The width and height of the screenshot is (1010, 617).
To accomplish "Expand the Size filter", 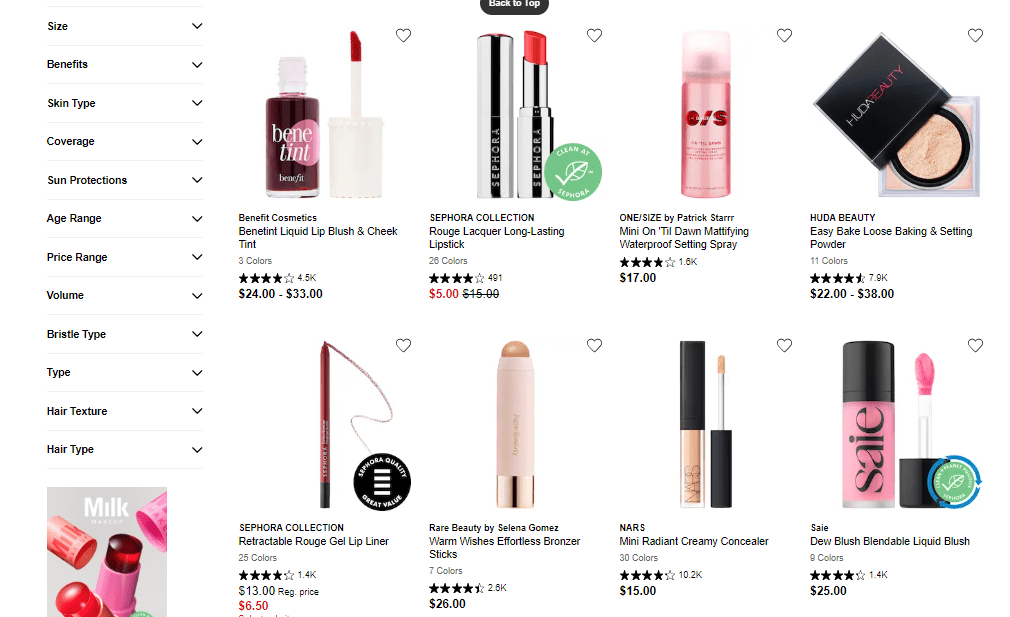I will [x=125, y=26].
